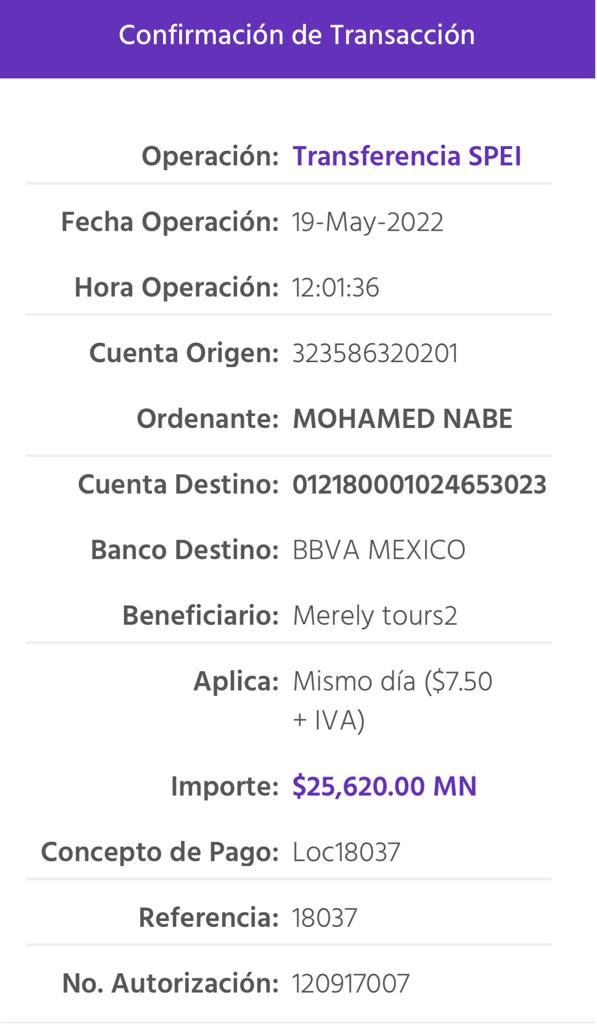The image size is (597, 1024).
Task: Click the Operación label
Action: (210, 157)
